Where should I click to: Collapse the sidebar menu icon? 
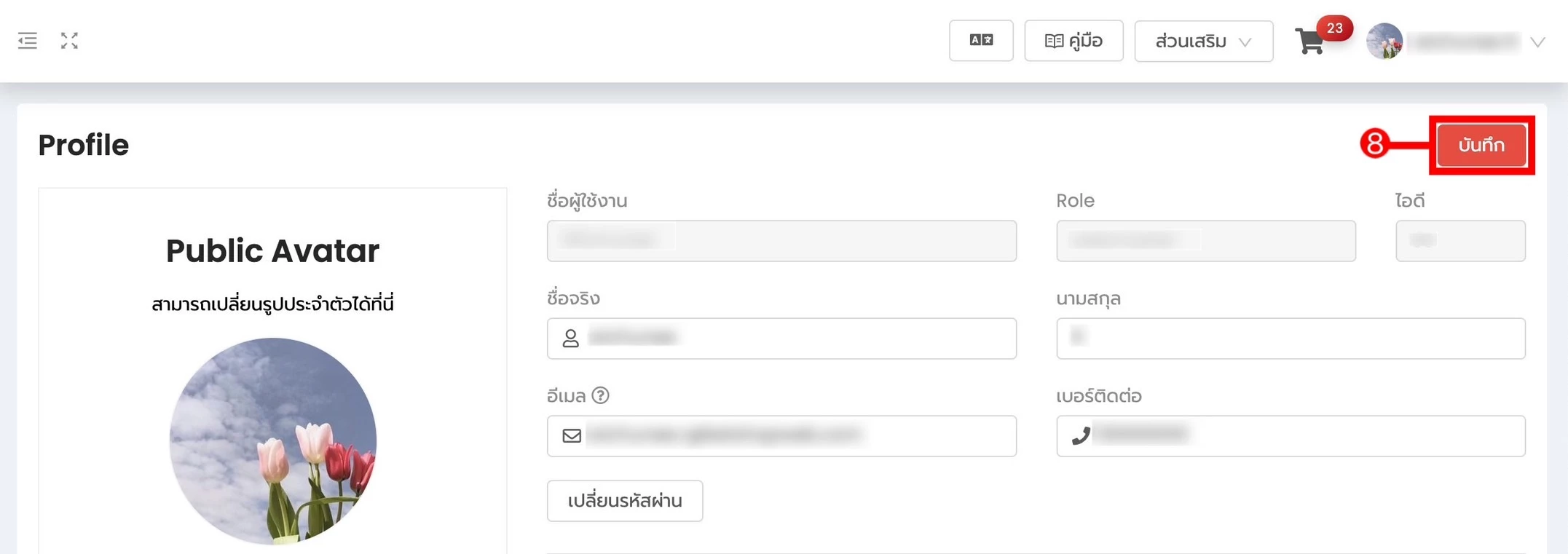pyautogui.click(x=28, y=41)
